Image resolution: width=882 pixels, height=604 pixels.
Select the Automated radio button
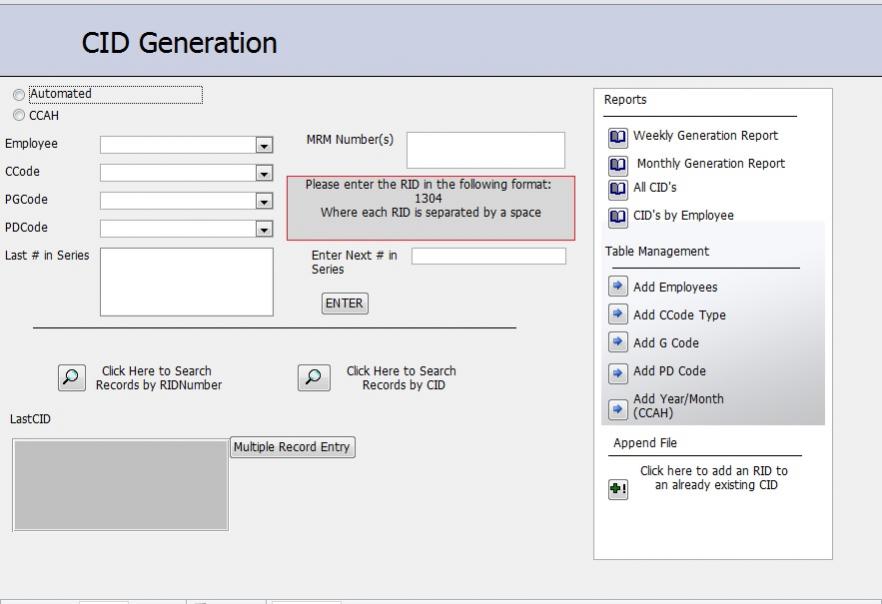coord(19,94)
